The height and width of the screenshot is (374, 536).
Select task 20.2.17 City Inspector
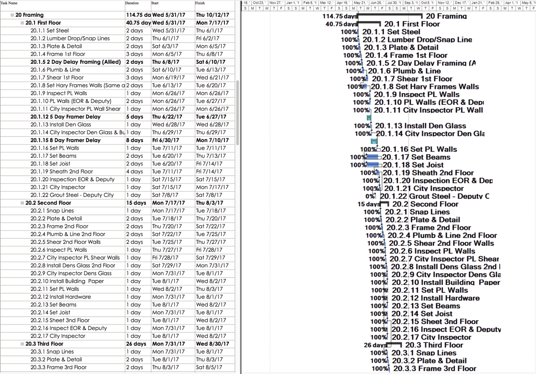pos(58,336)
